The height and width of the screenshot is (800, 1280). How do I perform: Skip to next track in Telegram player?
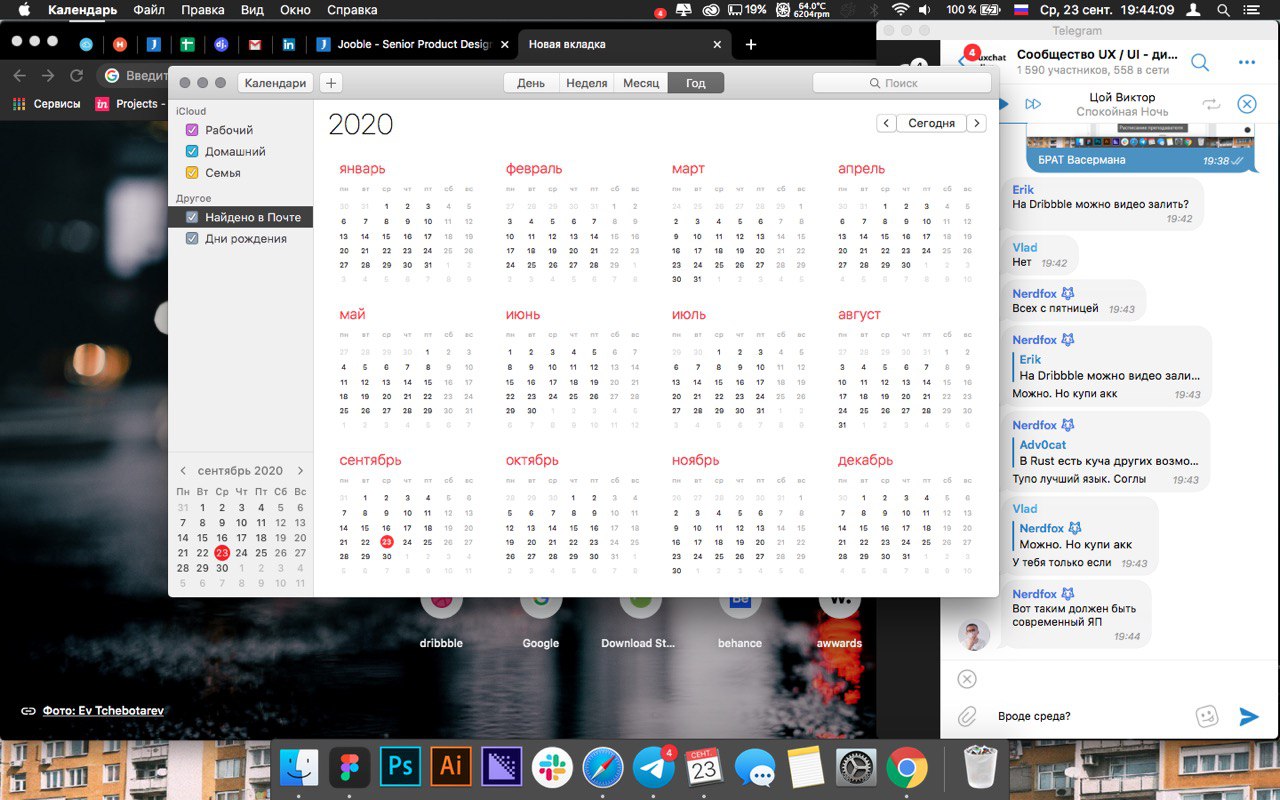(1034, 104)
